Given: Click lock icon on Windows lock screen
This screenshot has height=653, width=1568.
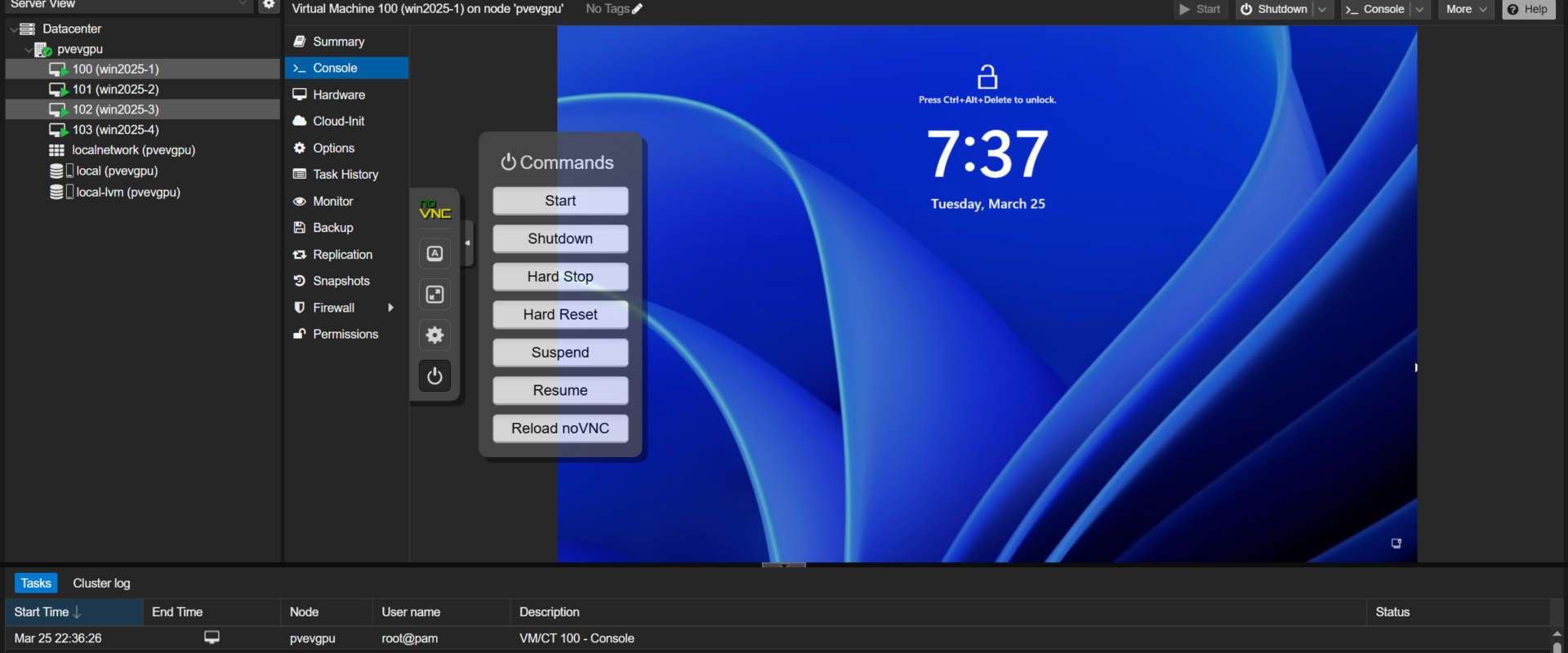Looking at the screenshot, I should click(987, 77).
